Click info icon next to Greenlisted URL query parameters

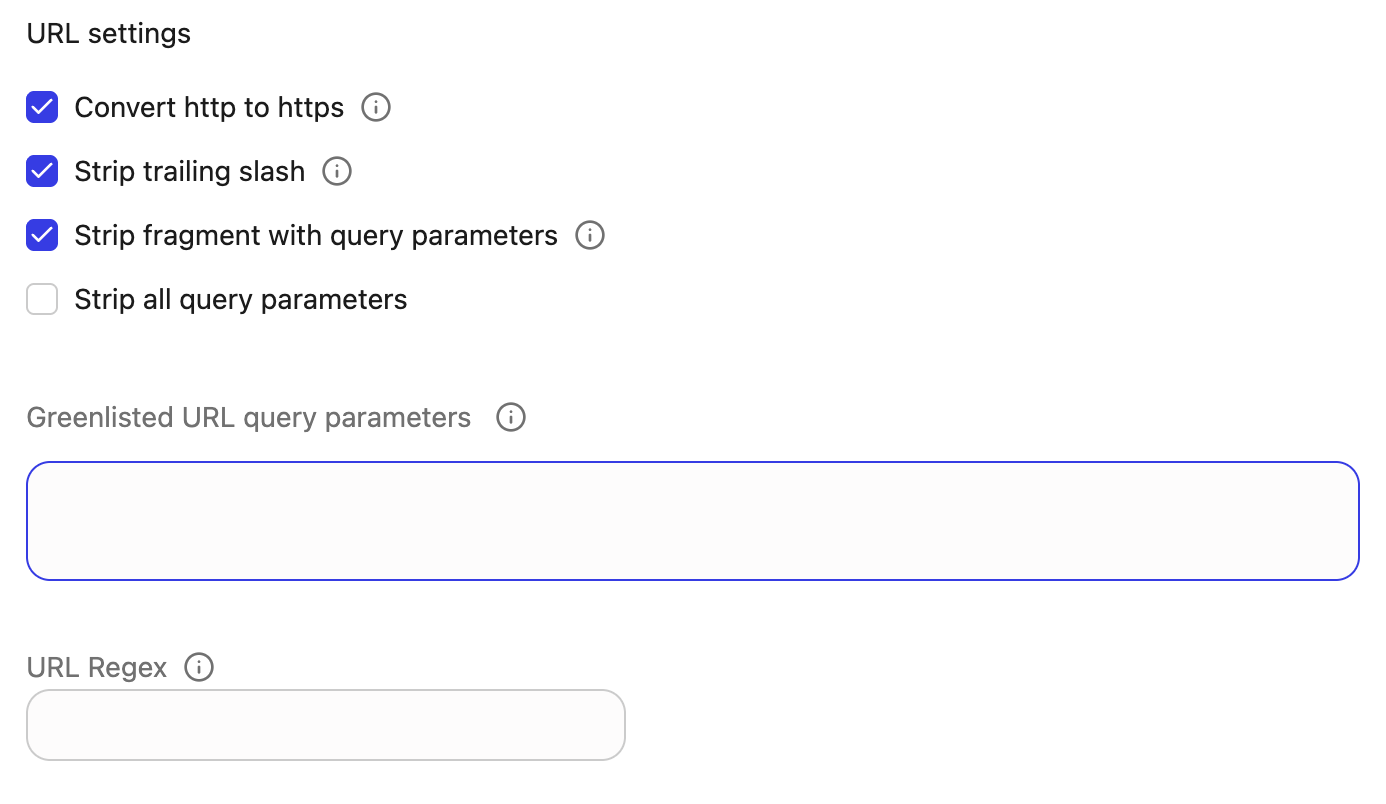(x=511, y=417)
